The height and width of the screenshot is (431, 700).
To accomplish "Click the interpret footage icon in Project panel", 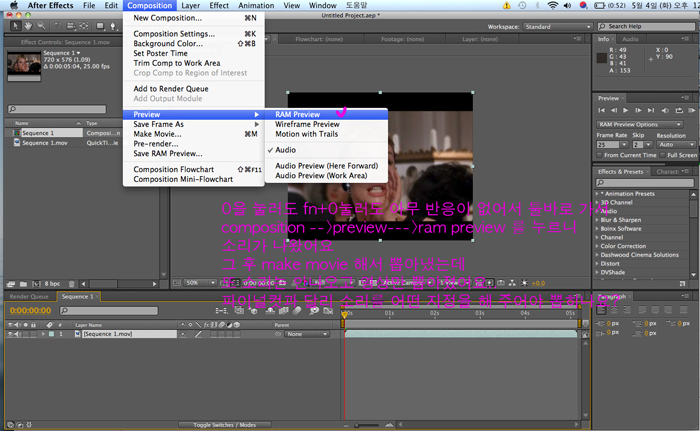I will (x=11, y=284).
